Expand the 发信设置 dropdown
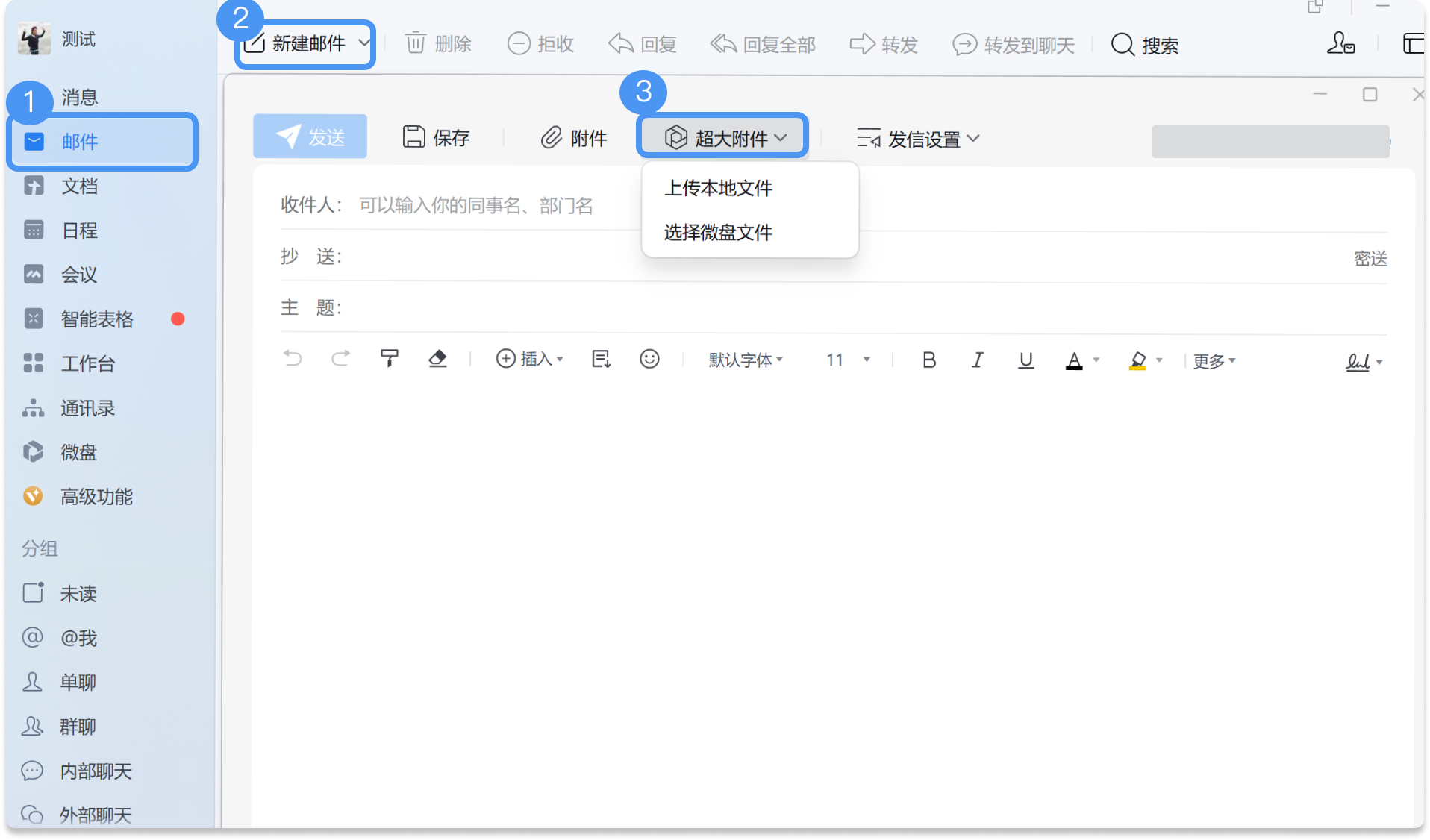Image resolution: width=1430 pixels, height=840 pixels. click(x=918, y=139)
